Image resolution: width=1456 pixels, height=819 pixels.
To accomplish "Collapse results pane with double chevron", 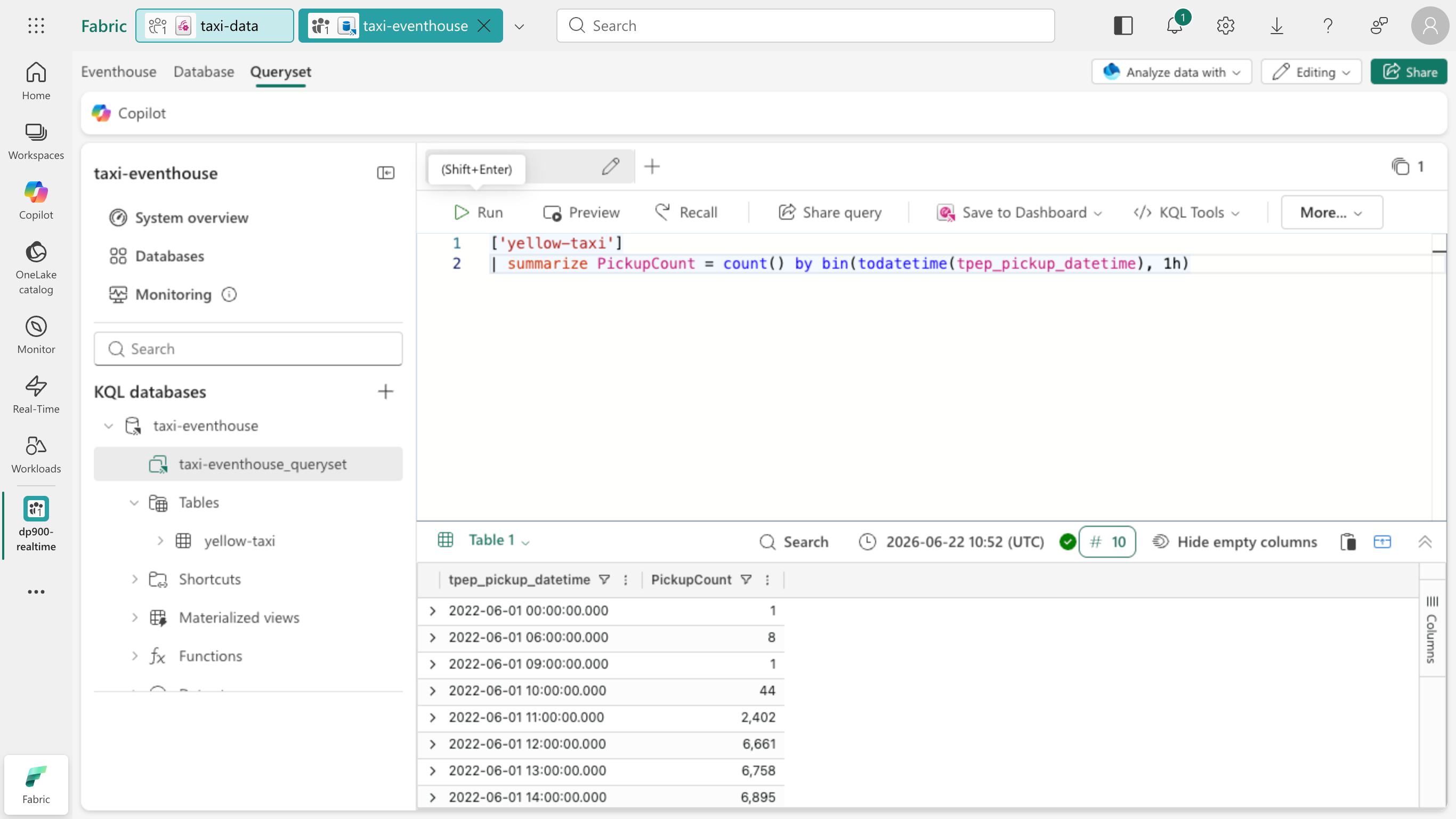I will pos(1425,542).
